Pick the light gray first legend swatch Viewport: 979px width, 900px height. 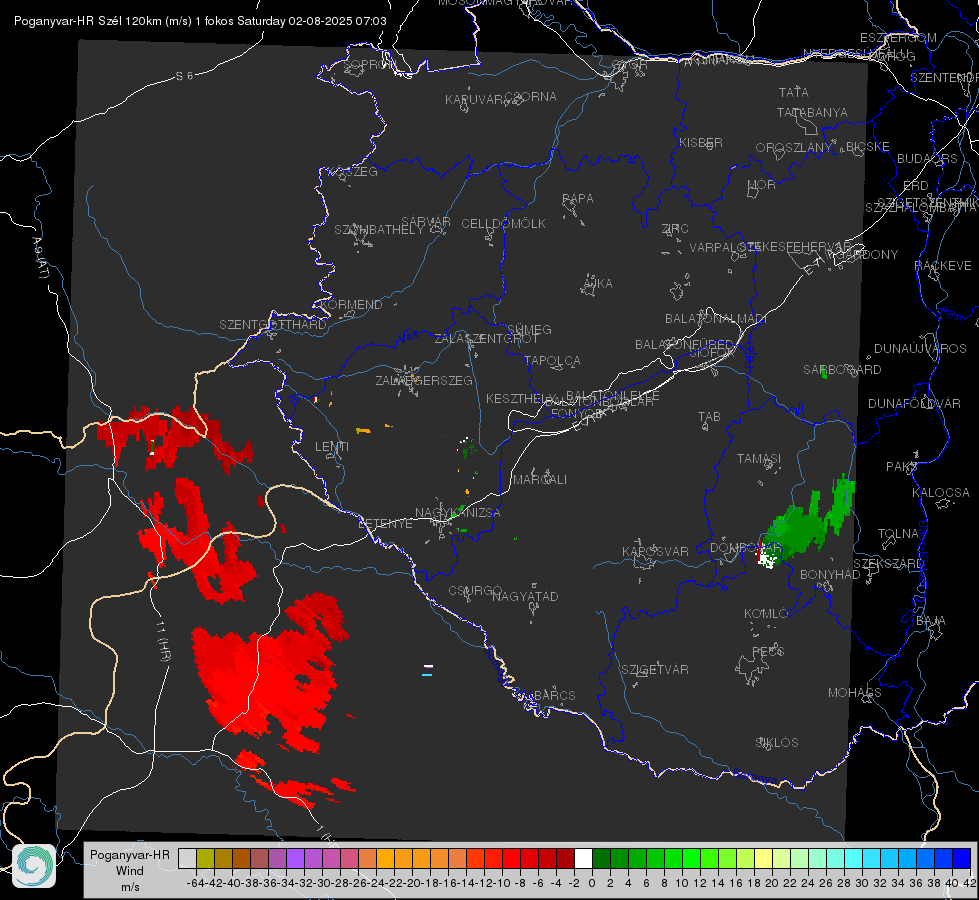point(187,858)
